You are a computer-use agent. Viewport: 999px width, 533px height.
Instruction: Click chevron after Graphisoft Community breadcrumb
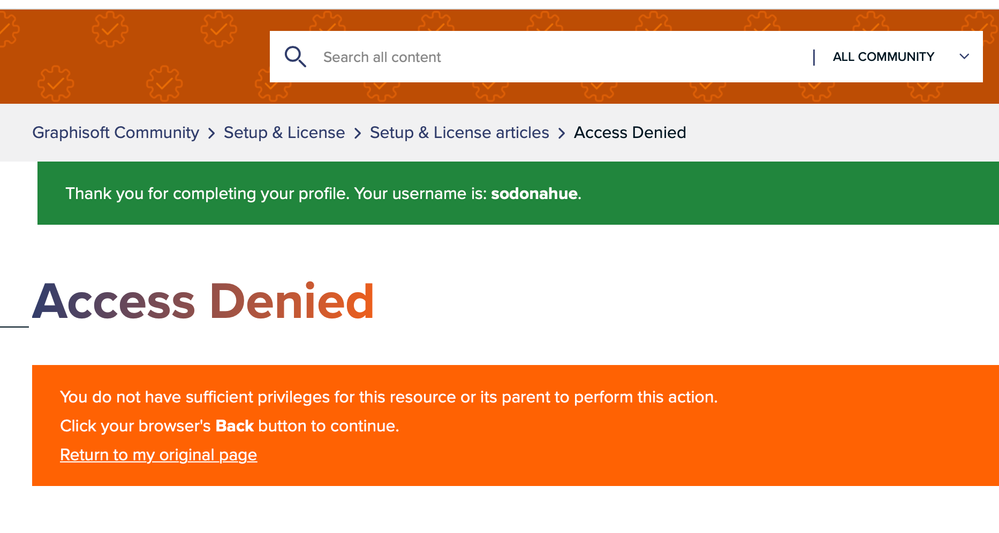point(211,133)
